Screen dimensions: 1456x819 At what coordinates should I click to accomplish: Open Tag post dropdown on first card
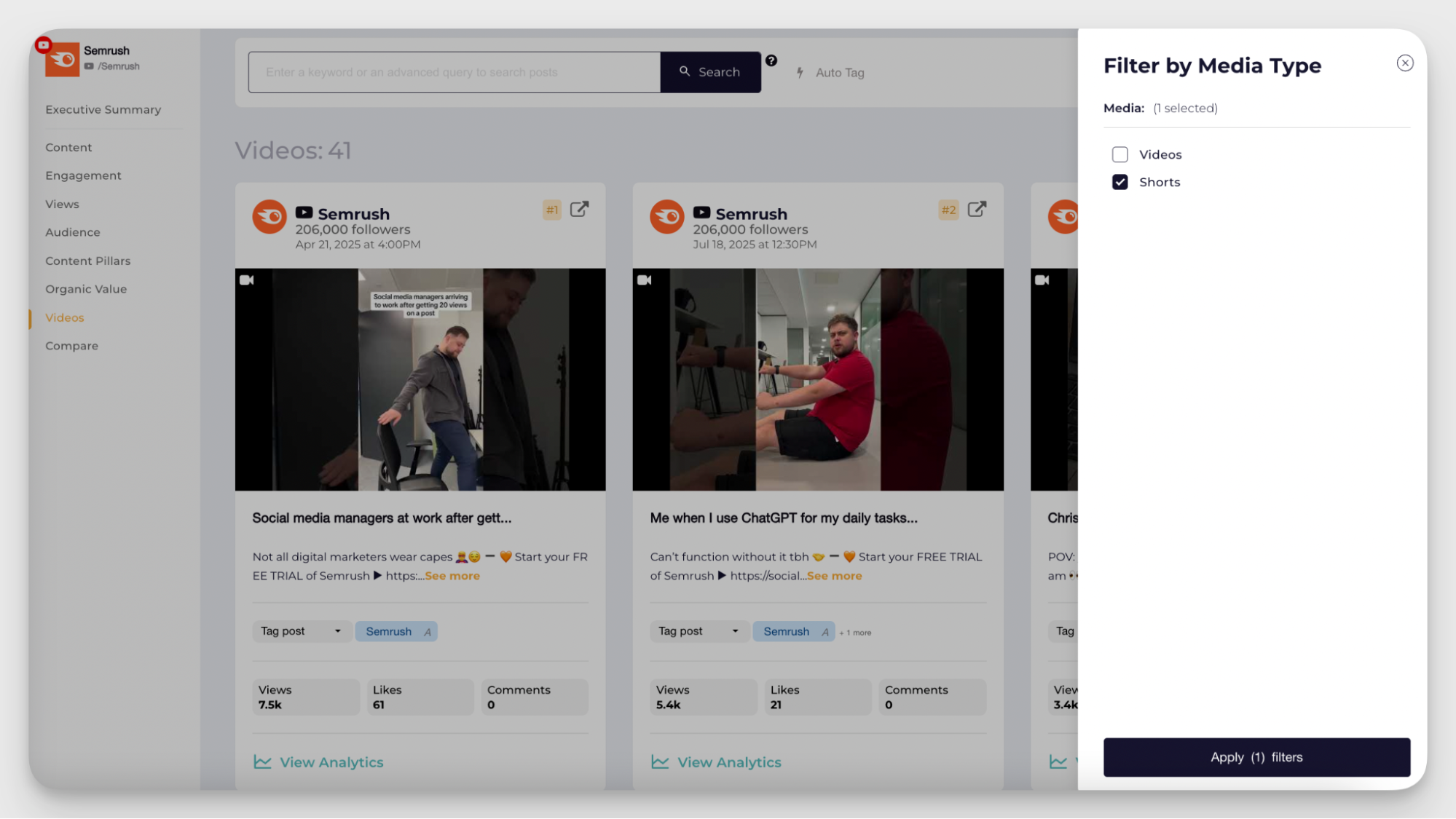pyautogui.click(x=301, y=631)
